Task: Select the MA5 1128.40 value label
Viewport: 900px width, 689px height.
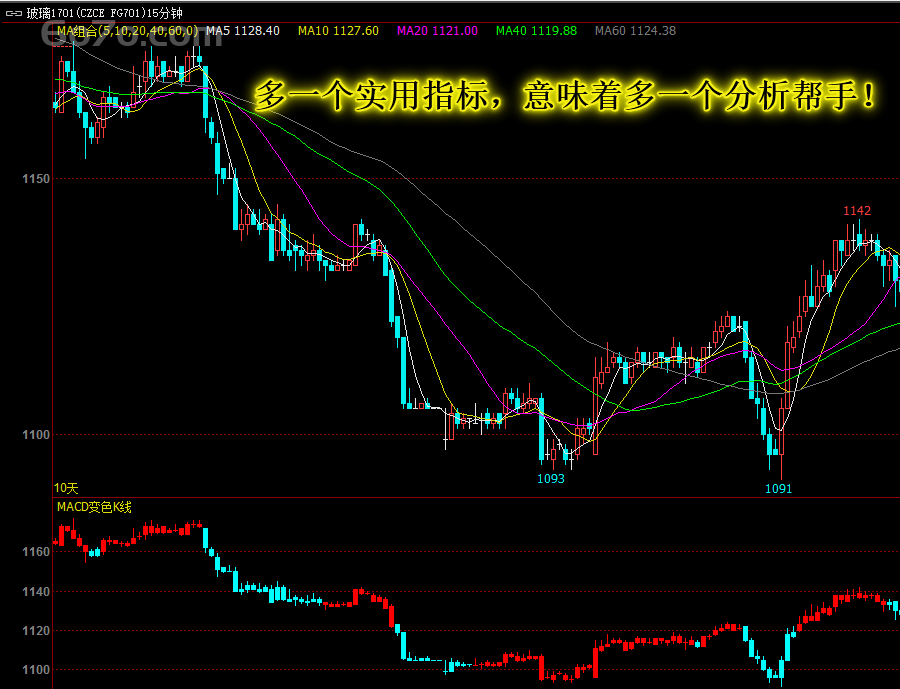Action: [243, 31]
